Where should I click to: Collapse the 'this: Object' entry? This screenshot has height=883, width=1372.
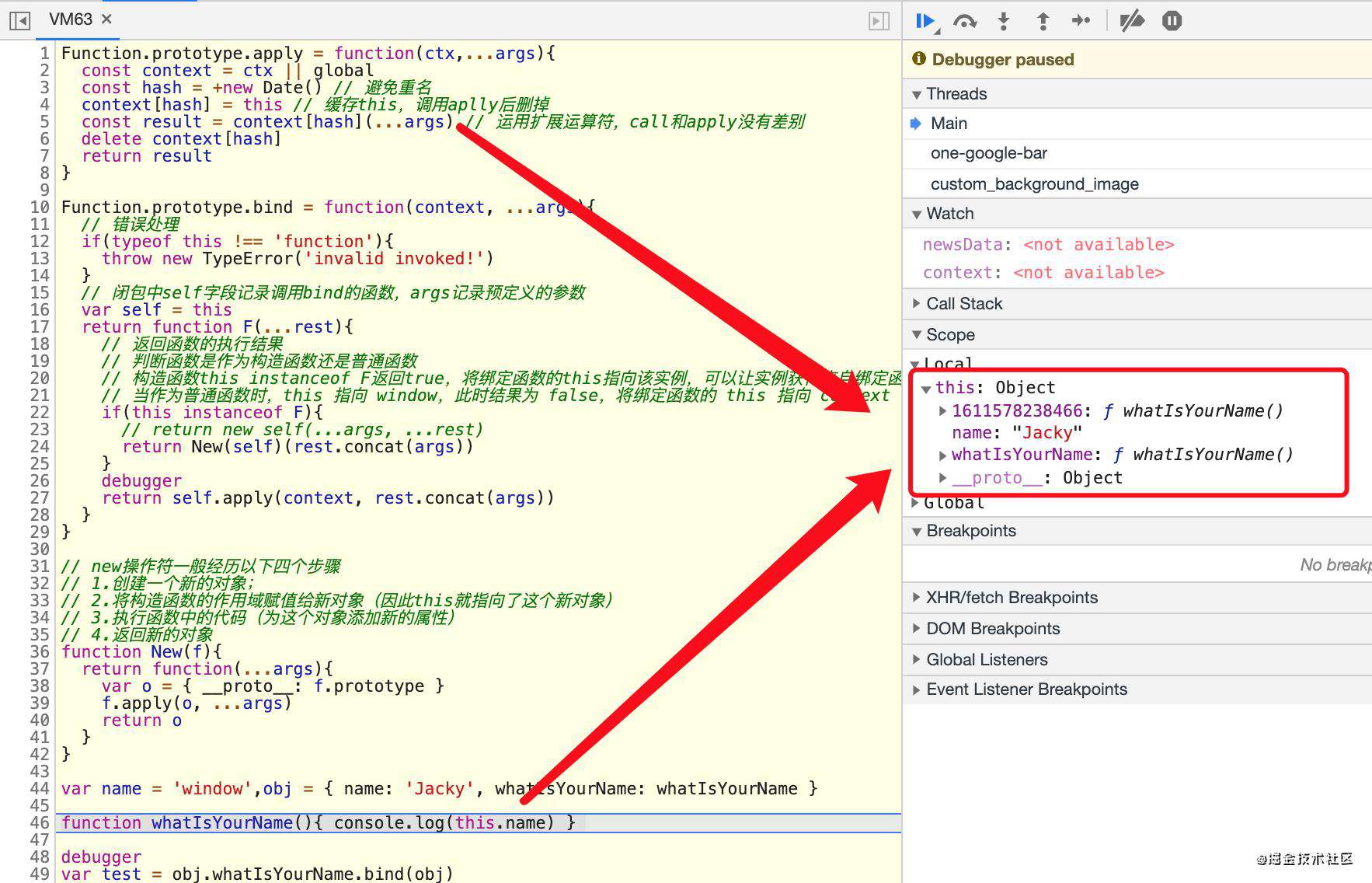(x=926, y=389)
